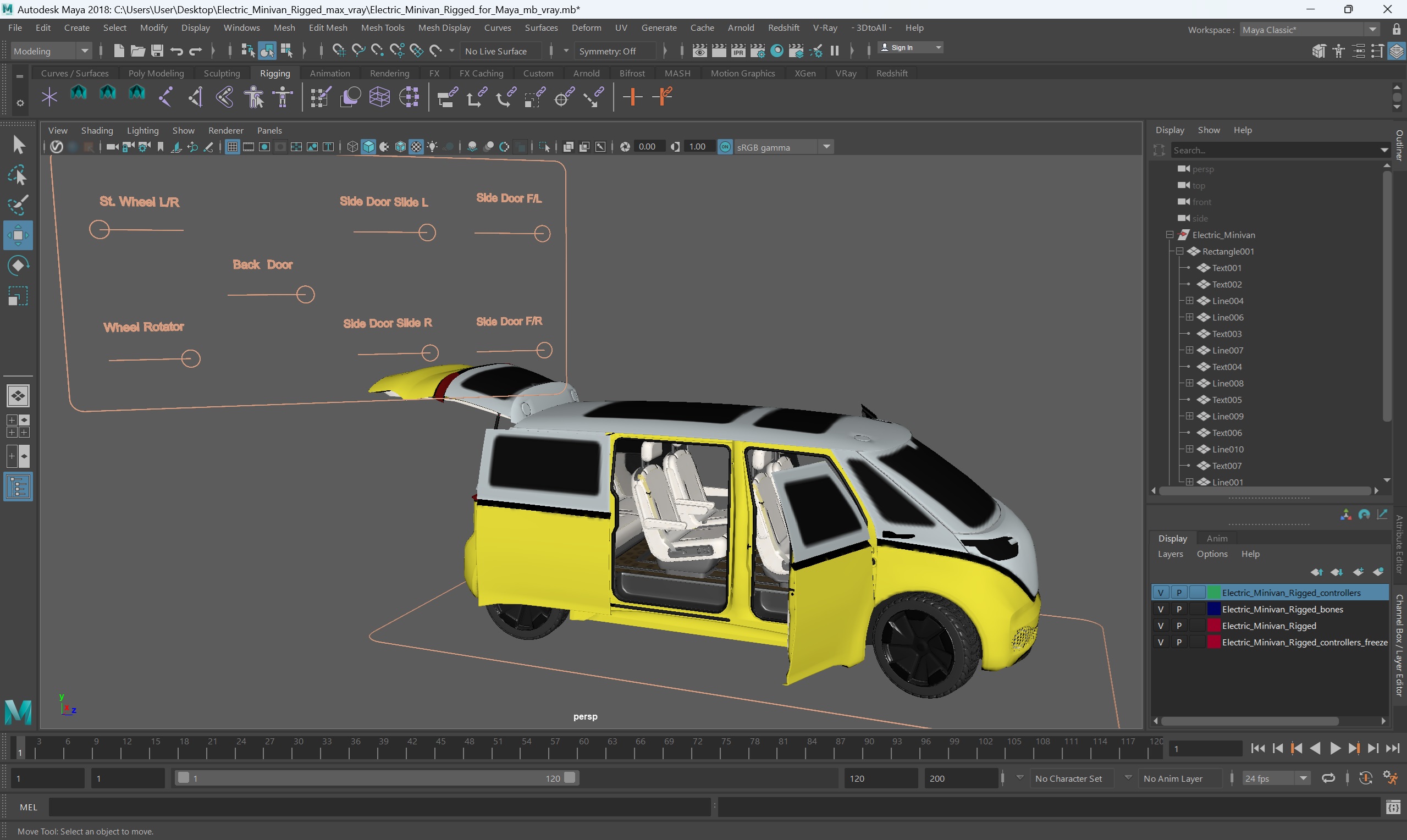Viewport: 1407px width, 840px height.
Task: Open the viewport Shading menu
Action: 97,130
